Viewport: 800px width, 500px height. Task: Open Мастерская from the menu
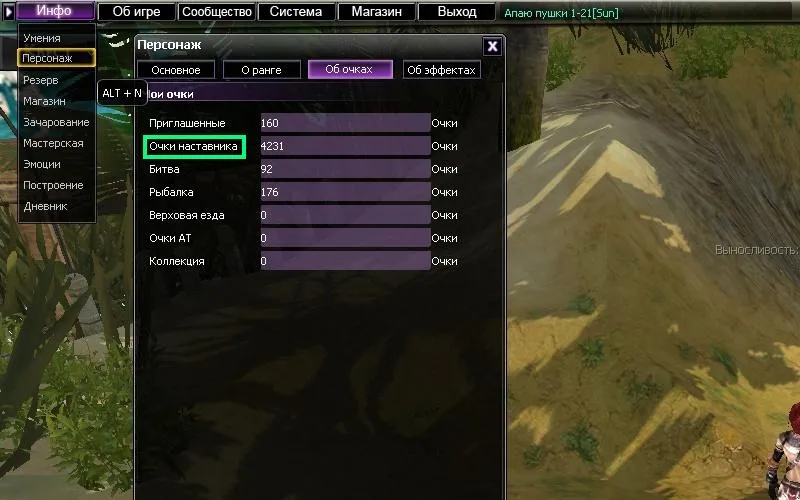coord(53,143)
